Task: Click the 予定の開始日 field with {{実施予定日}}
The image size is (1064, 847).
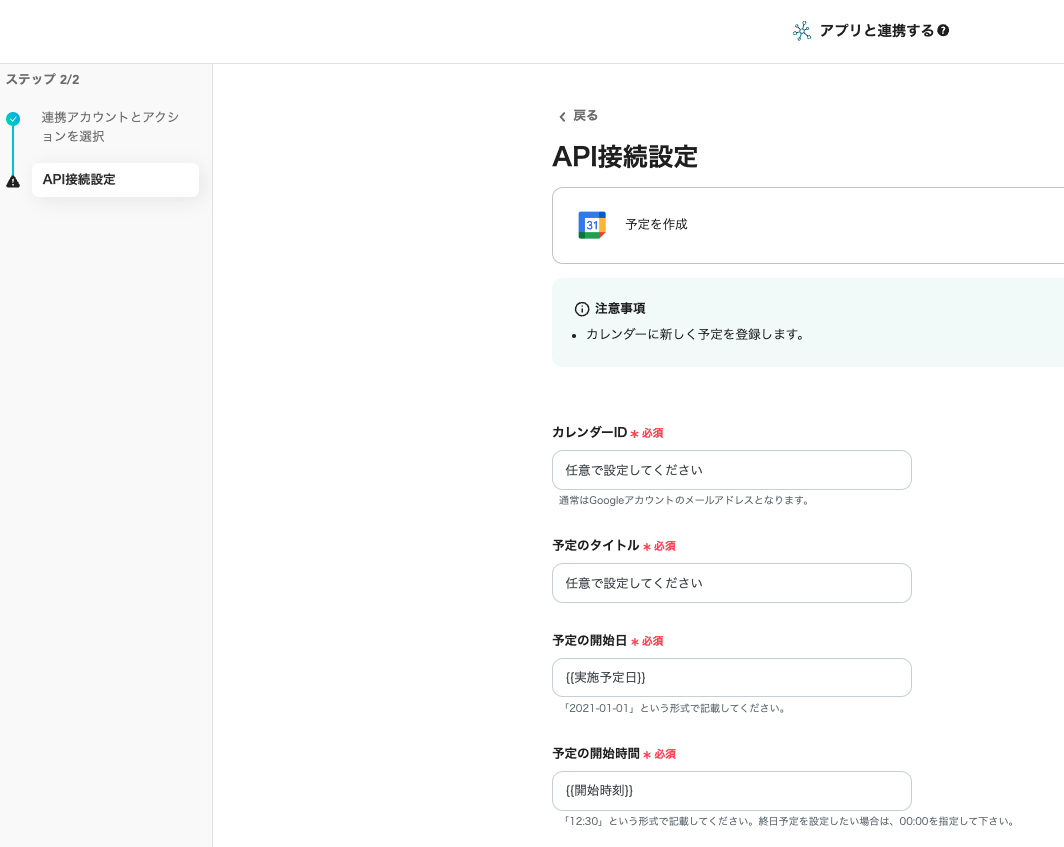Action: click(x=731, y=677)
